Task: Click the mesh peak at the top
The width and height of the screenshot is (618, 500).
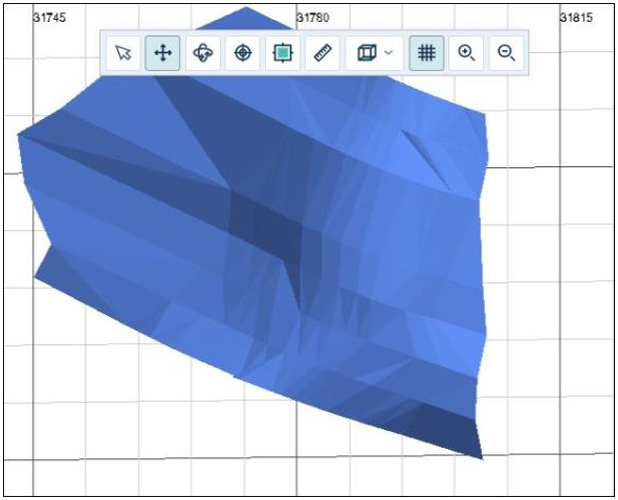Action: pos(246,10)
